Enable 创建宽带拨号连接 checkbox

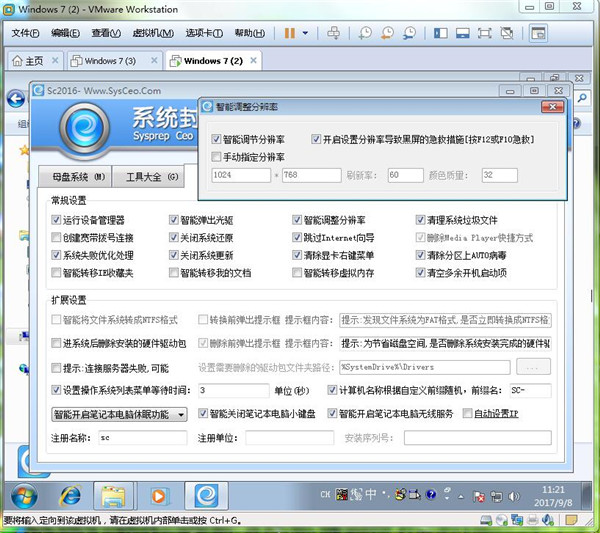56,238
